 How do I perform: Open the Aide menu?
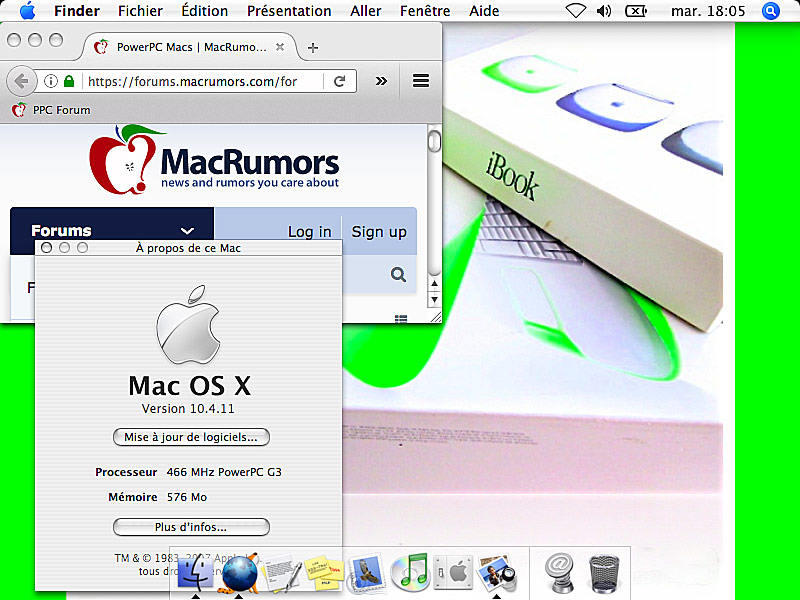(484, 11)
